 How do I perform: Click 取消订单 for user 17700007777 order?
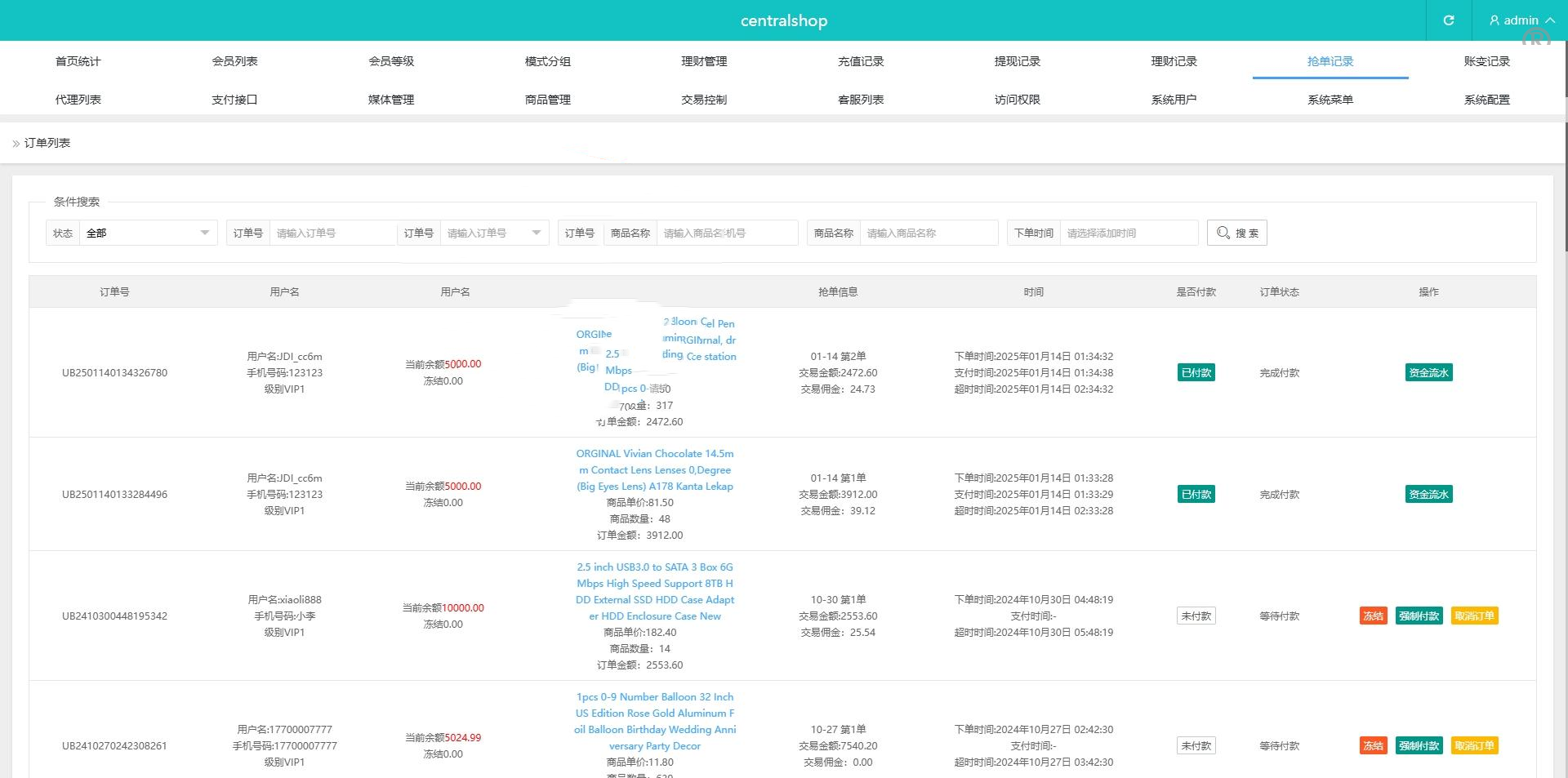[1474, 746]
